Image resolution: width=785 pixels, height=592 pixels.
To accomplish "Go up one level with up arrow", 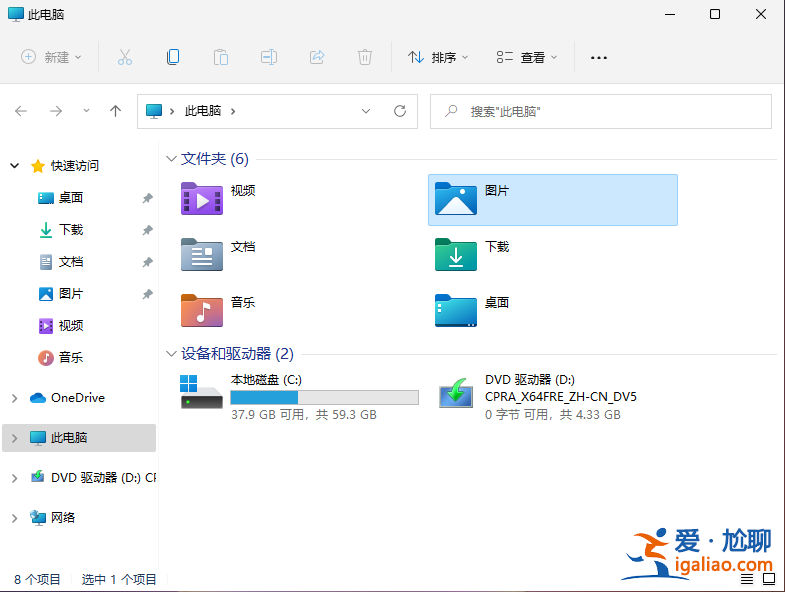I will pyautogui.click(x=116, y=111).
